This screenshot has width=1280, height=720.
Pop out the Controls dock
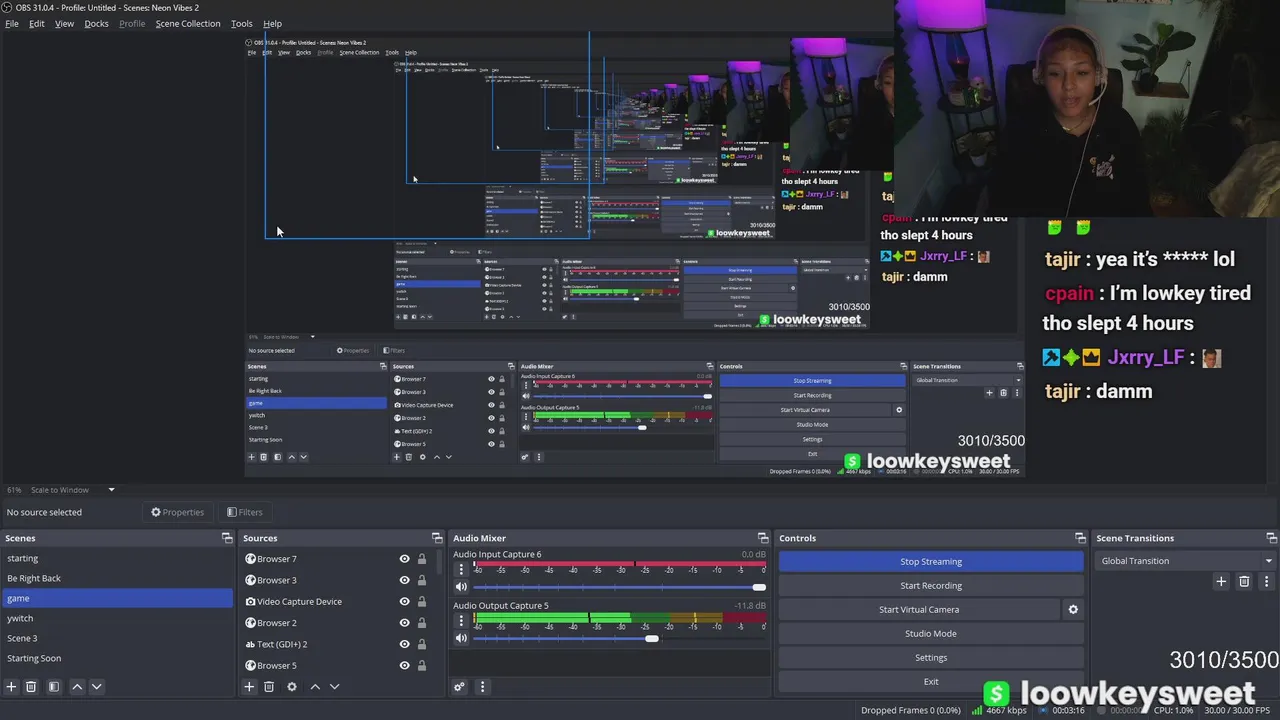[x=1080, y=538]
